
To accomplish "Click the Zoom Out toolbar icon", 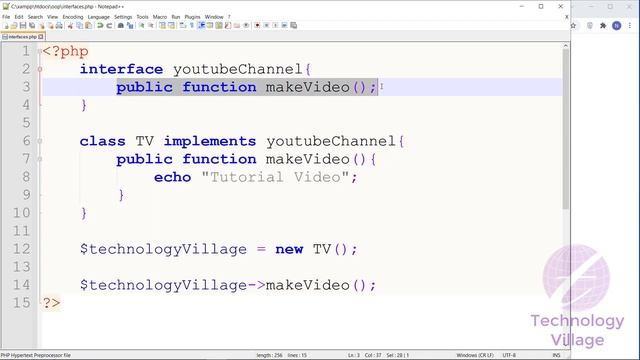I will [x=151, y=25].
